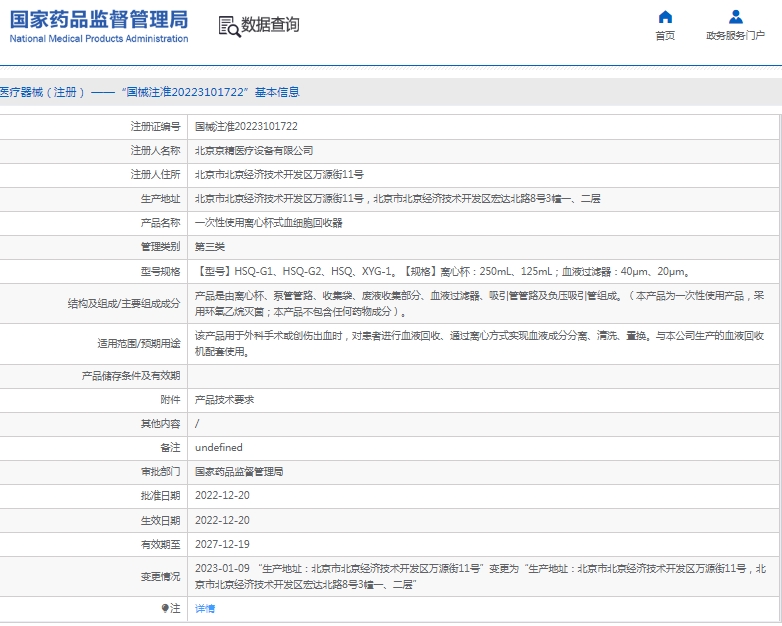
Task: Click the 产品储存条件及有效期 label
Action: click(x=131, y=376)
